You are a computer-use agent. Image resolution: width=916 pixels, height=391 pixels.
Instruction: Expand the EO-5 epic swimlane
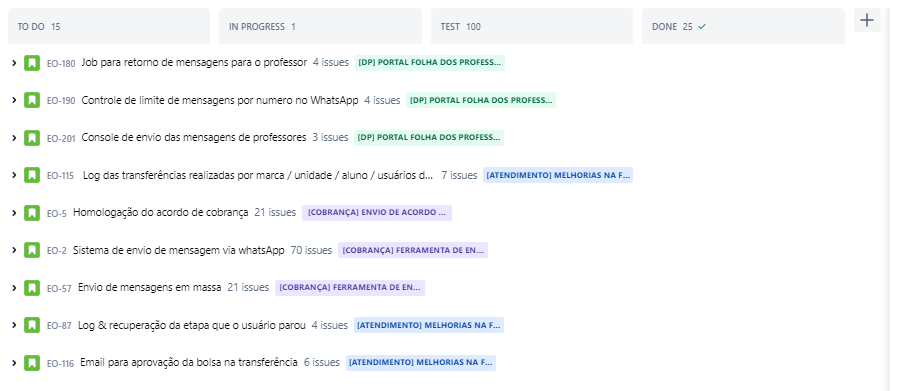click(x=14, y=213)
